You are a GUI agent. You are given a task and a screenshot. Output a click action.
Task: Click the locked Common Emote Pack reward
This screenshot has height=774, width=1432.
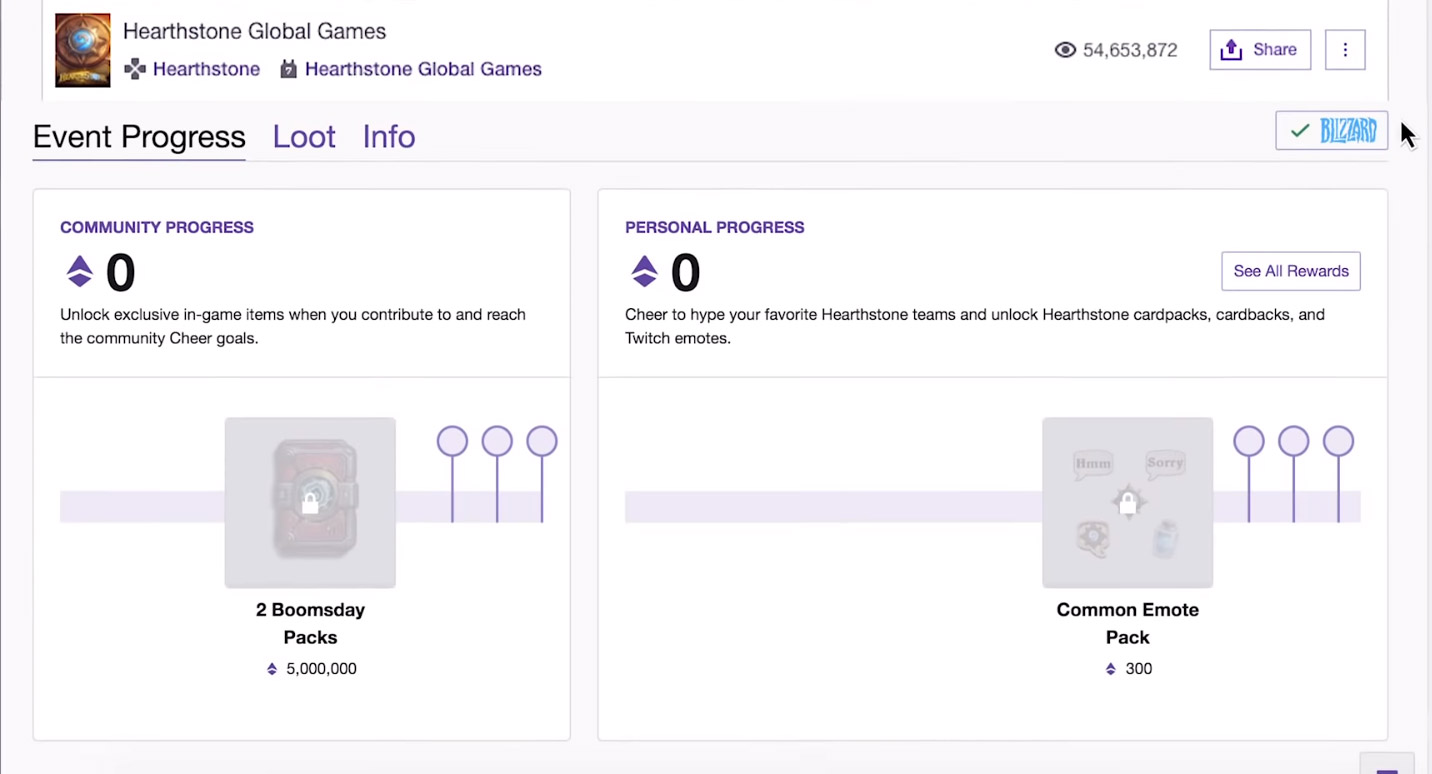(x=1127, y=502)
